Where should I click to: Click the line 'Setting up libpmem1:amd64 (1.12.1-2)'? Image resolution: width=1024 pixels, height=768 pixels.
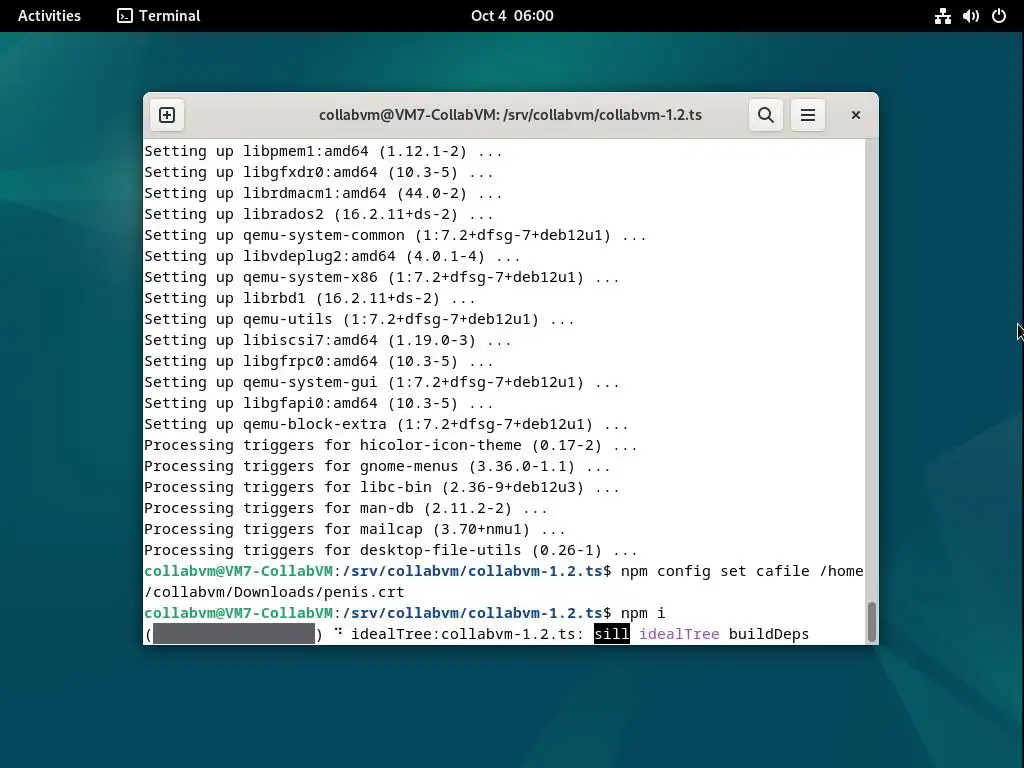(x=323, y=151)
